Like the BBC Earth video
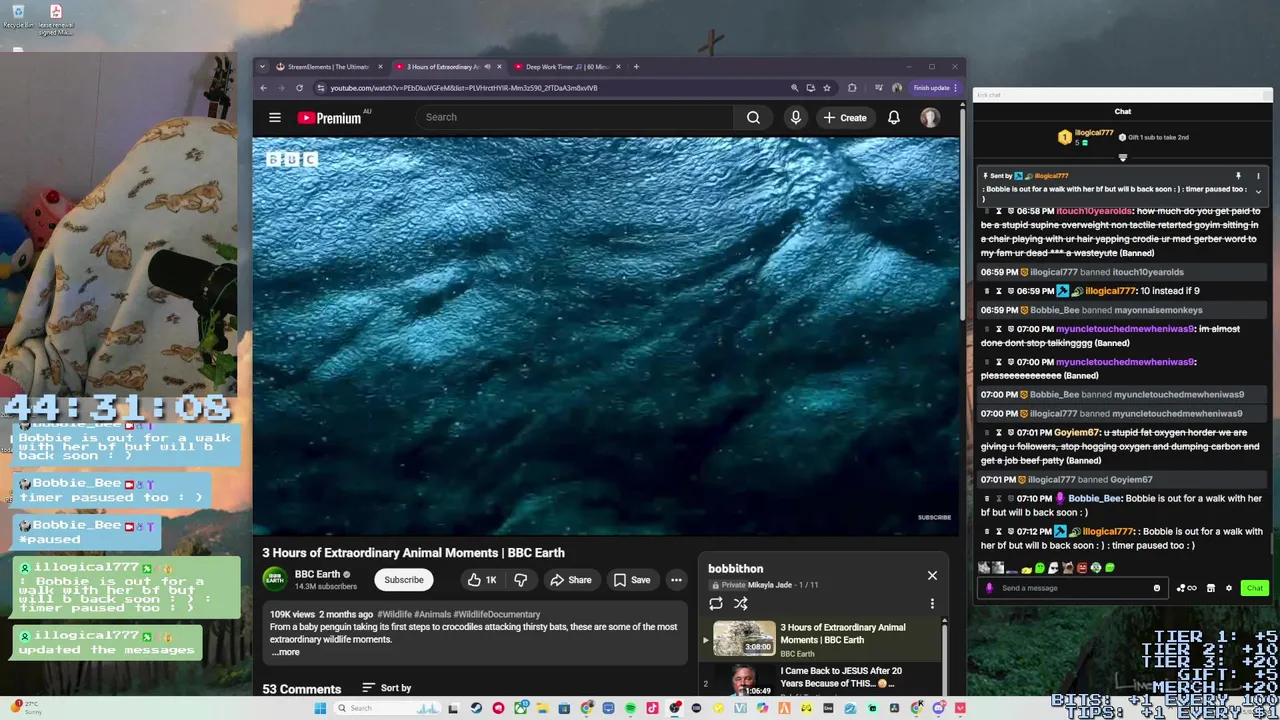 (481, 580)
